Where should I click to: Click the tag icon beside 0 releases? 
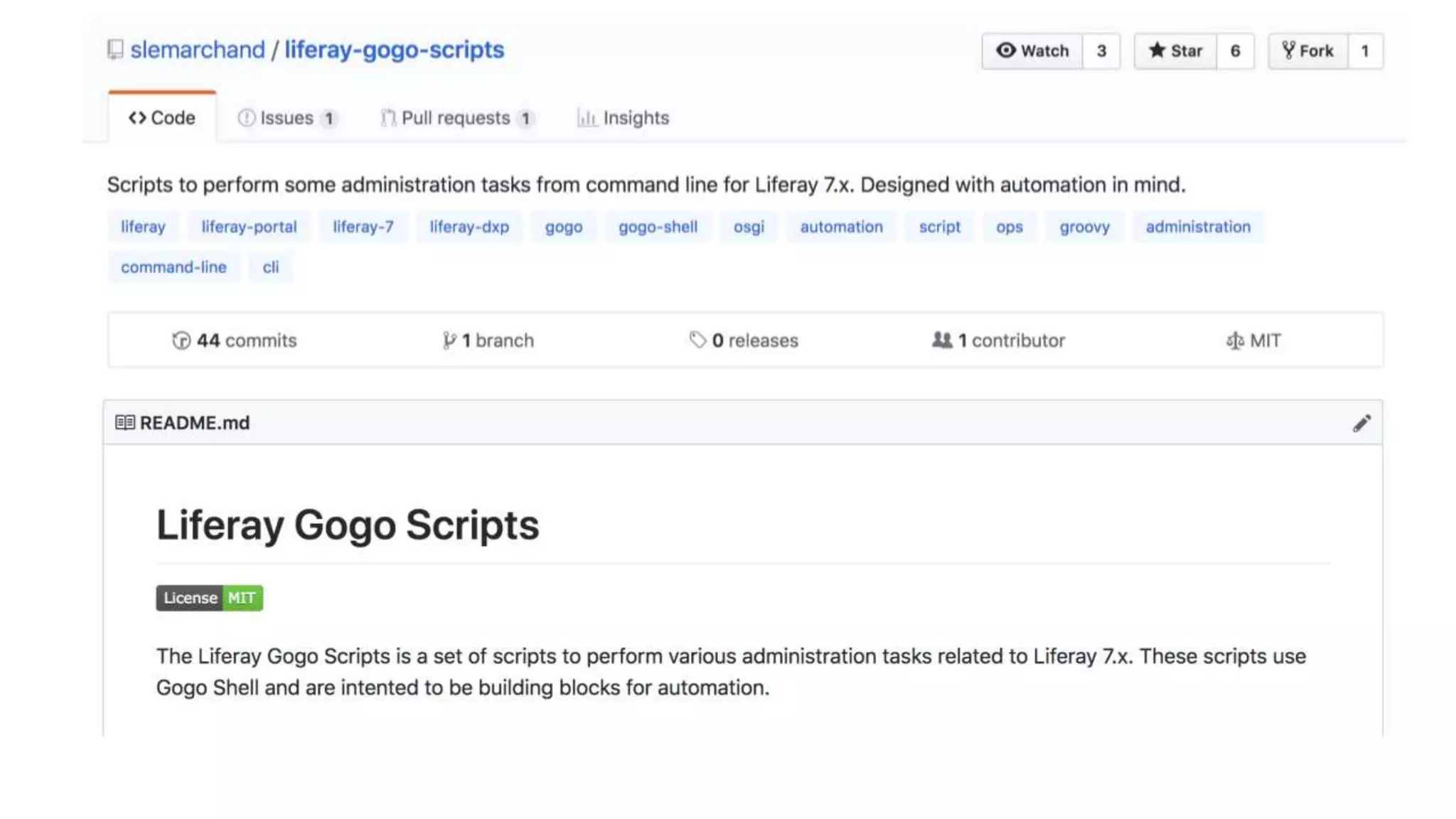pyautogui.click(x=697, y=340)
